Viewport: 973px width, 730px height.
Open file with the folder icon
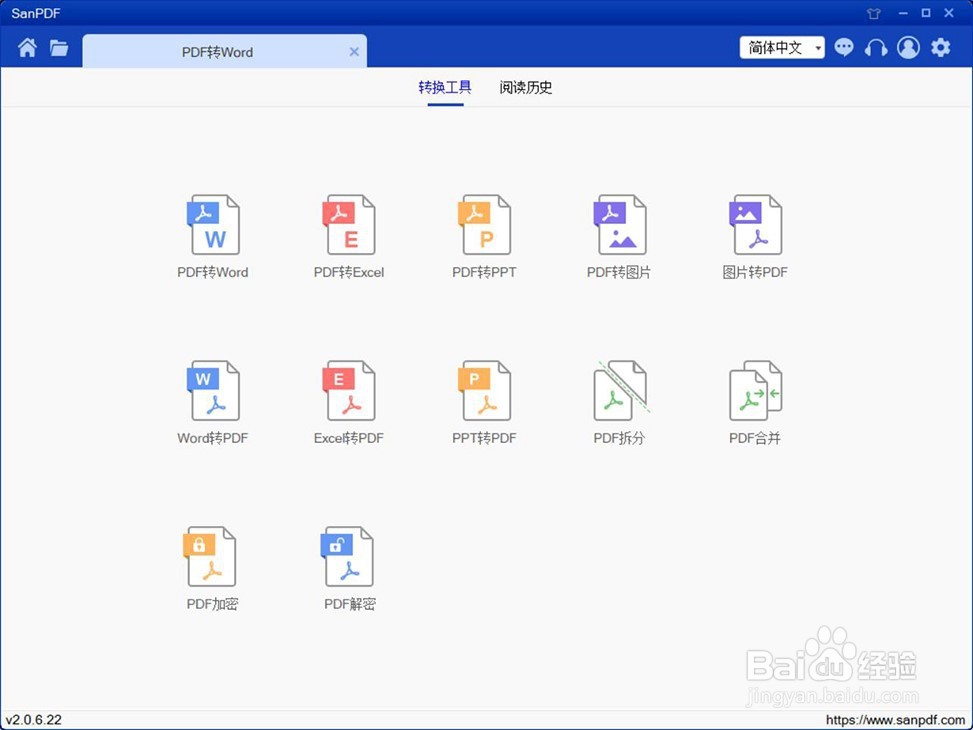click(x=59, y=47)
